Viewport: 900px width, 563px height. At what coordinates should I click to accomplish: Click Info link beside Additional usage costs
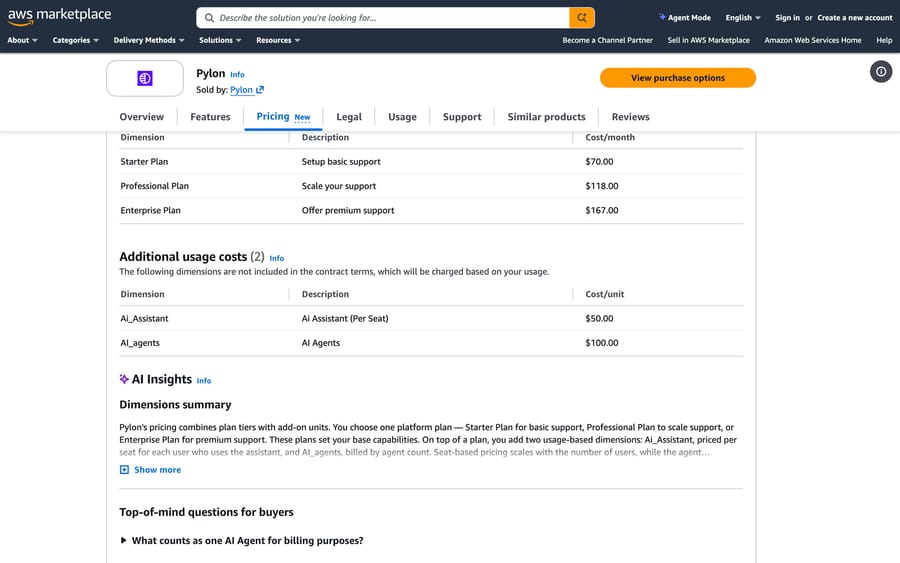(x=277, y=258)
